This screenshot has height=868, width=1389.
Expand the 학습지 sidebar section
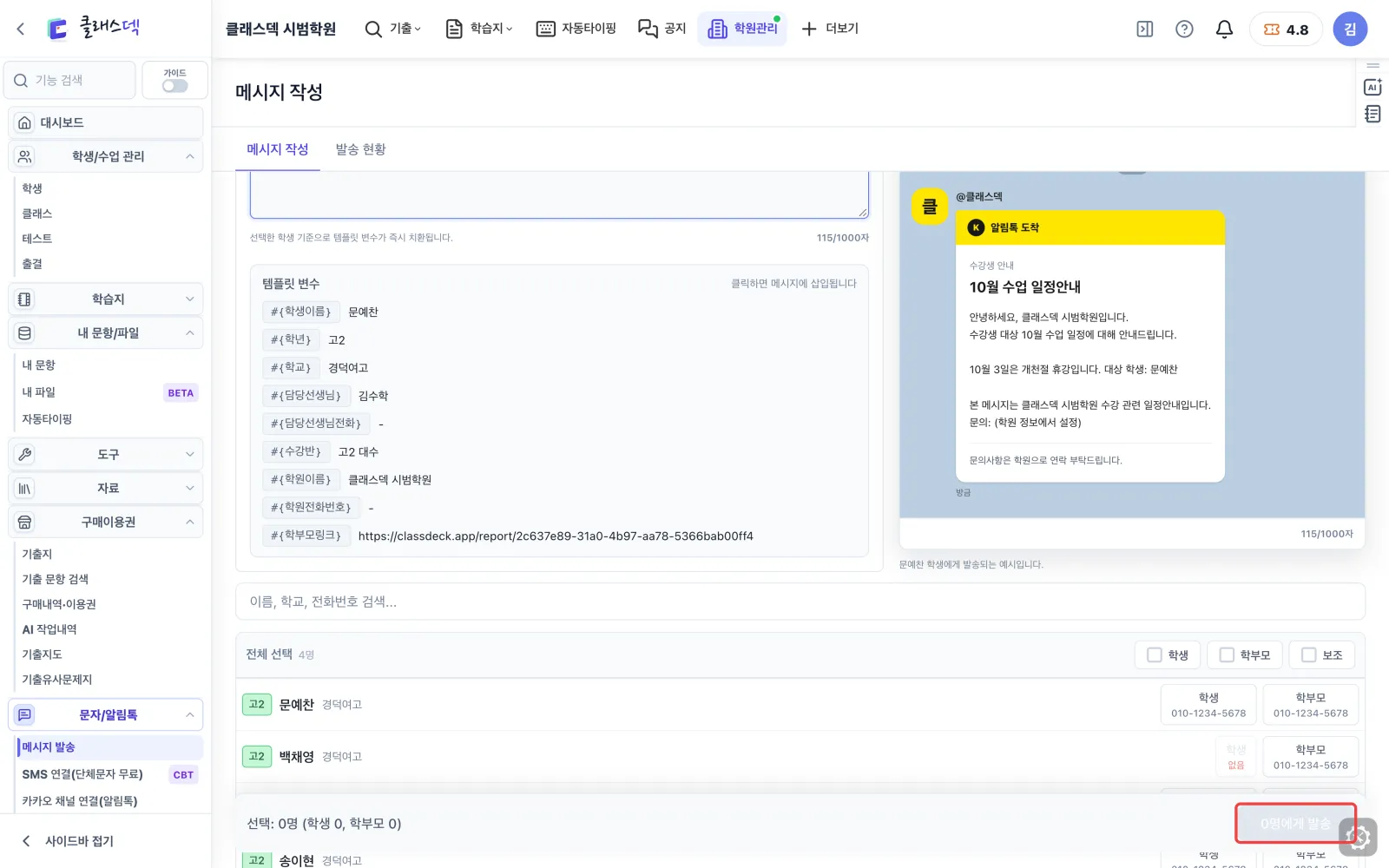point(106,299)
